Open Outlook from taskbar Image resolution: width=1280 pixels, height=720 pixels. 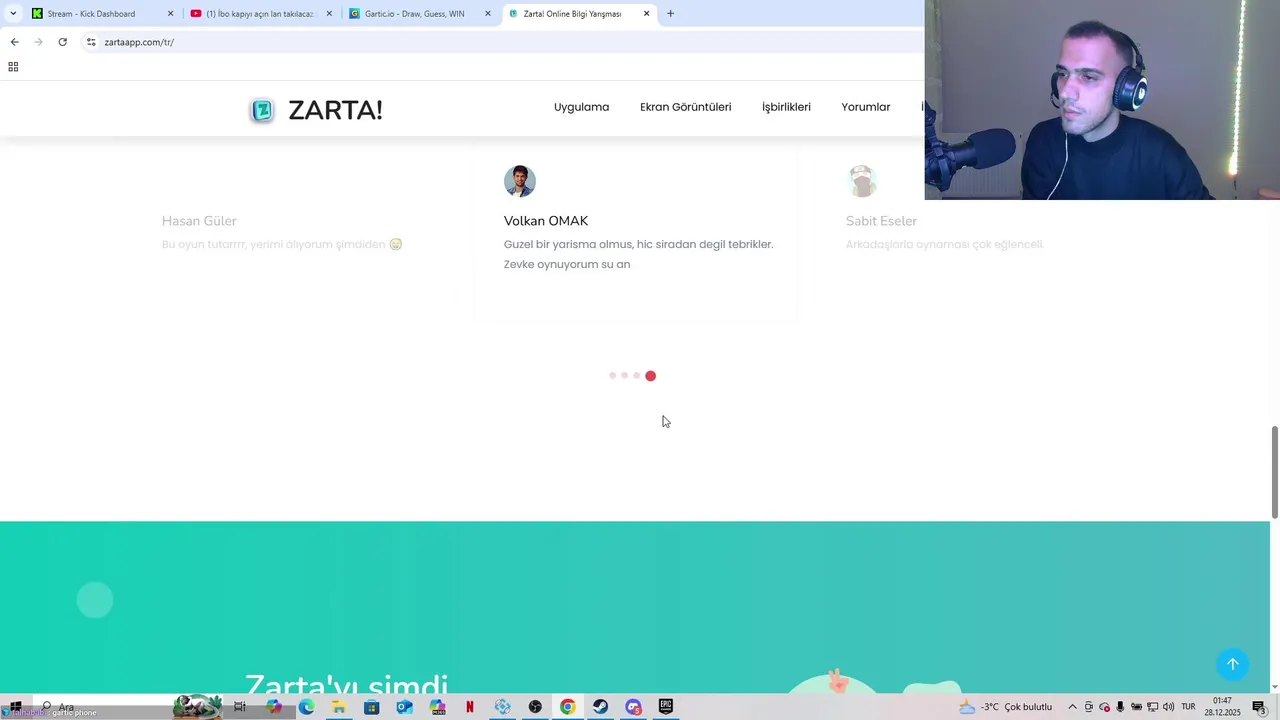tap(404, 707)
